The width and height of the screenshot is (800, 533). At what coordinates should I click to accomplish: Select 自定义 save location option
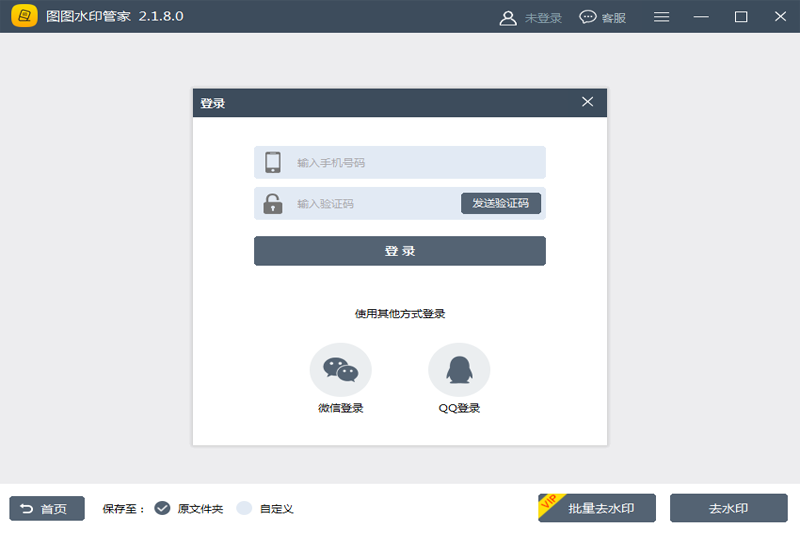point(244,508)
